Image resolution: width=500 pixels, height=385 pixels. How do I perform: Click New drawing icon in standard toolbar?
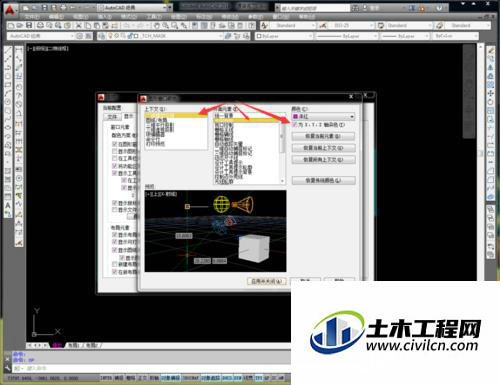pos(11,25)
